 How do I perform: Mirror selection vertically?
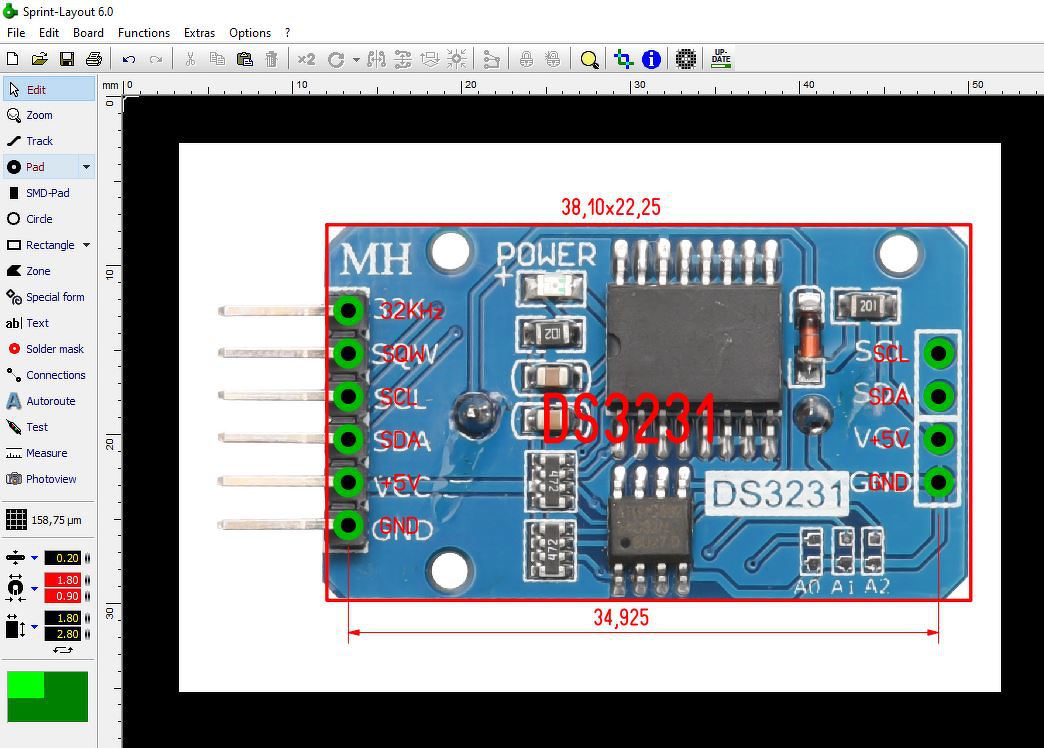(x=403, y=59)
